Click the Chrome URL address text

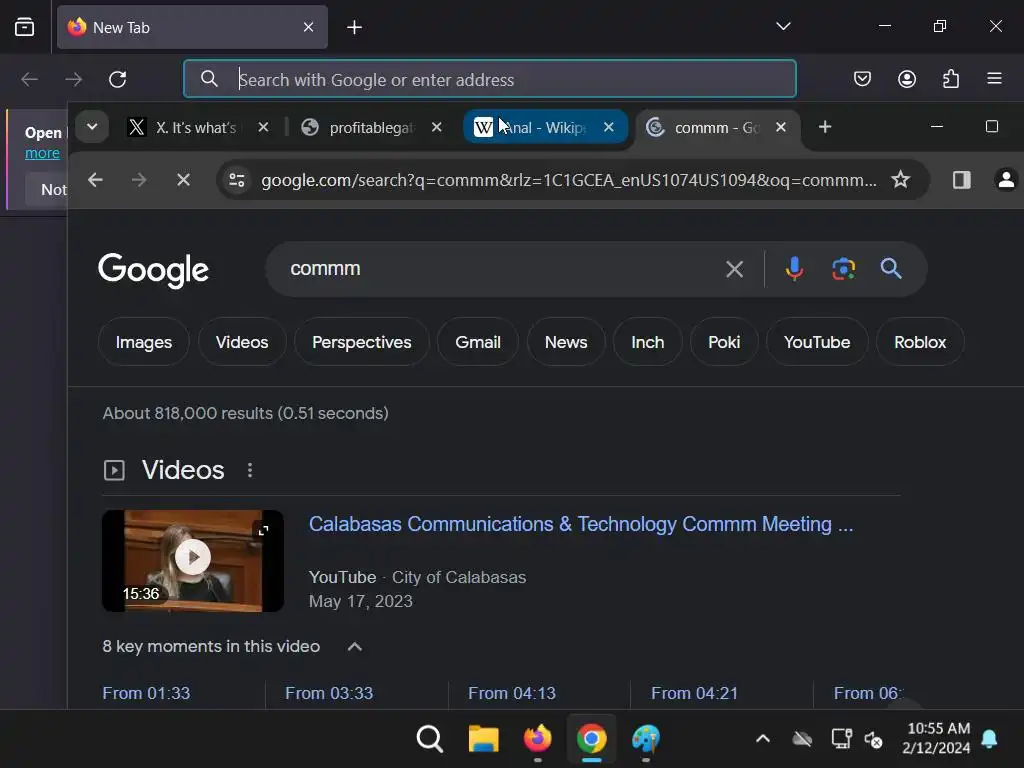point(568,180)
